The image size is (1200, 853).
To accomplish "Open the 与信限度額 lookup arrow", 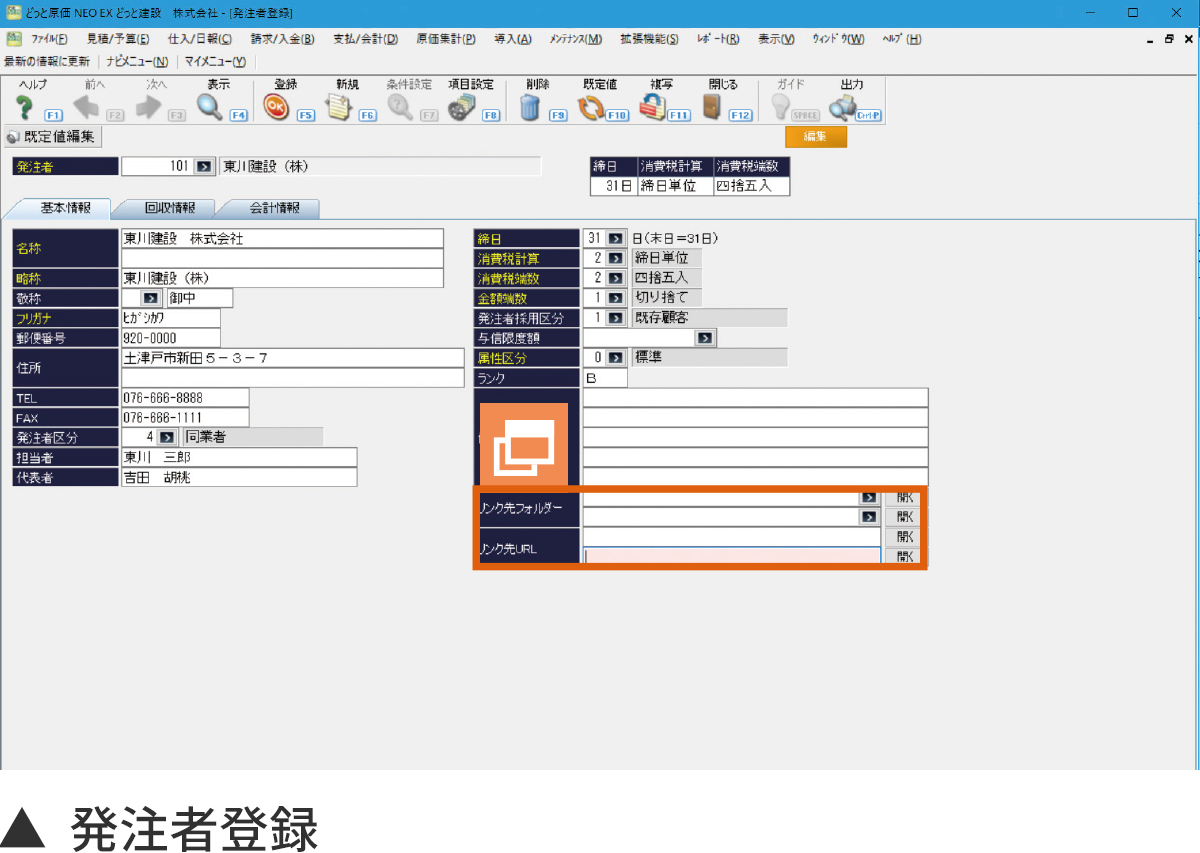I will point(706,338).
